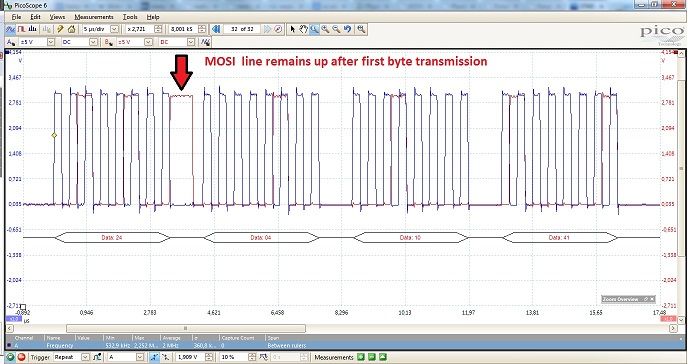This screenshot has width=688, height=364.
Task: Switch to Scope mode
Action: coord(11,29)
